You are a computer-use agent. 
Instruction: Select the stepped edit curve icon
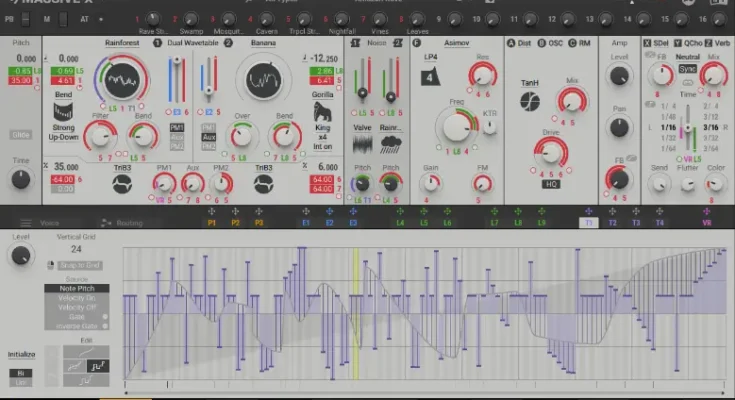(x=99, y=368)
